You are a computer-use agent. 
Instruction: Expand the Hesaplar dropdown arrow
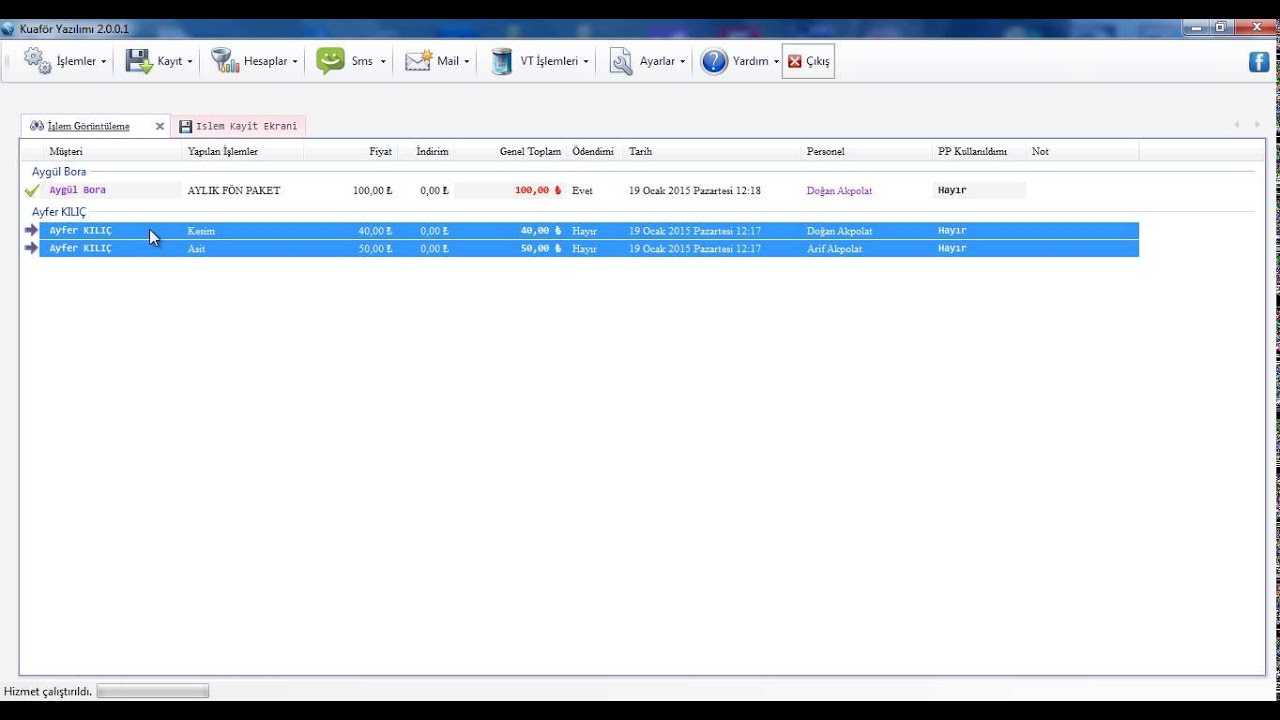[x=295, y=62]
